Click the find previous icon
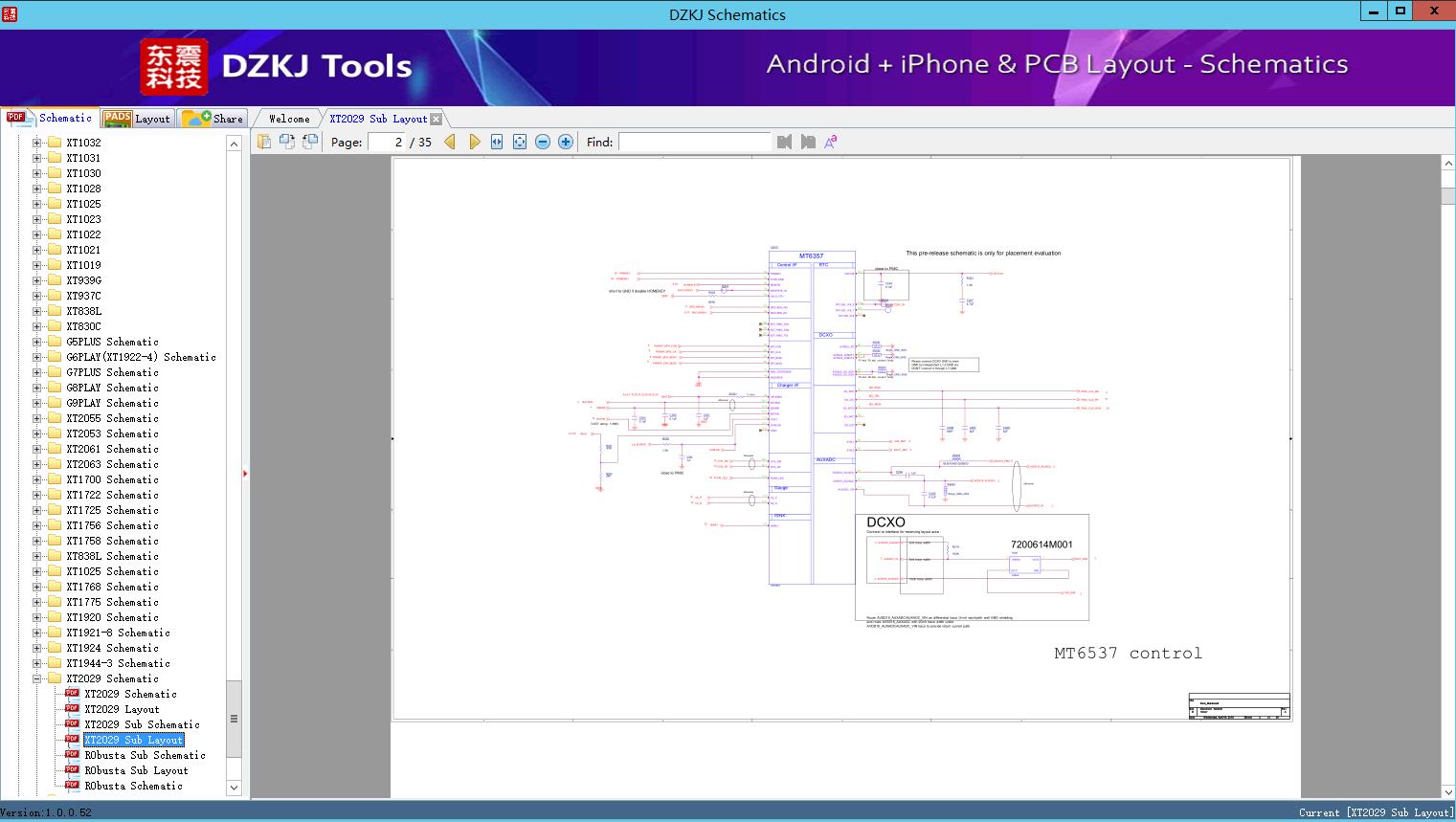 pyautogui.click(x=785, y=142)
